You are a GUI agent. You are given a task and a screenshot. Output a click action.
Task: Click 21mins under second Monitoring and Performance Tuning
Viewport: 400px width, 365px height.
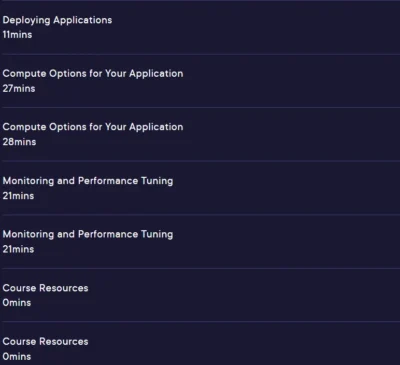point(18,249)
